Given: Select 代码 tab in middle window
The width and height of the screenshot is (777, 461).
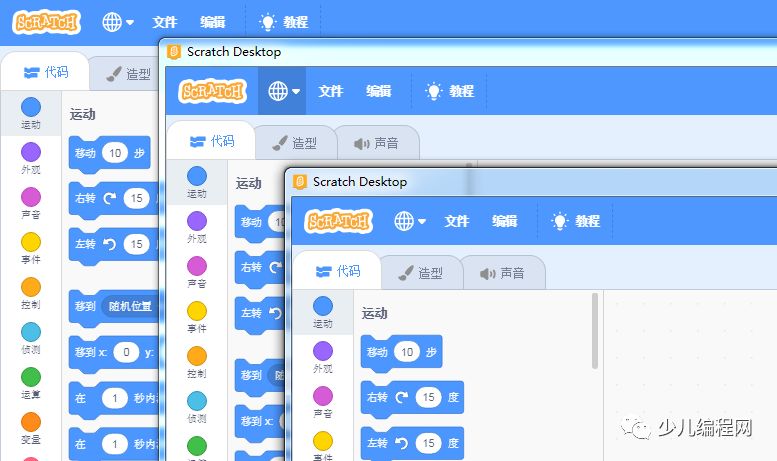Looking at the screenshot, I should (x=212, y=141).
